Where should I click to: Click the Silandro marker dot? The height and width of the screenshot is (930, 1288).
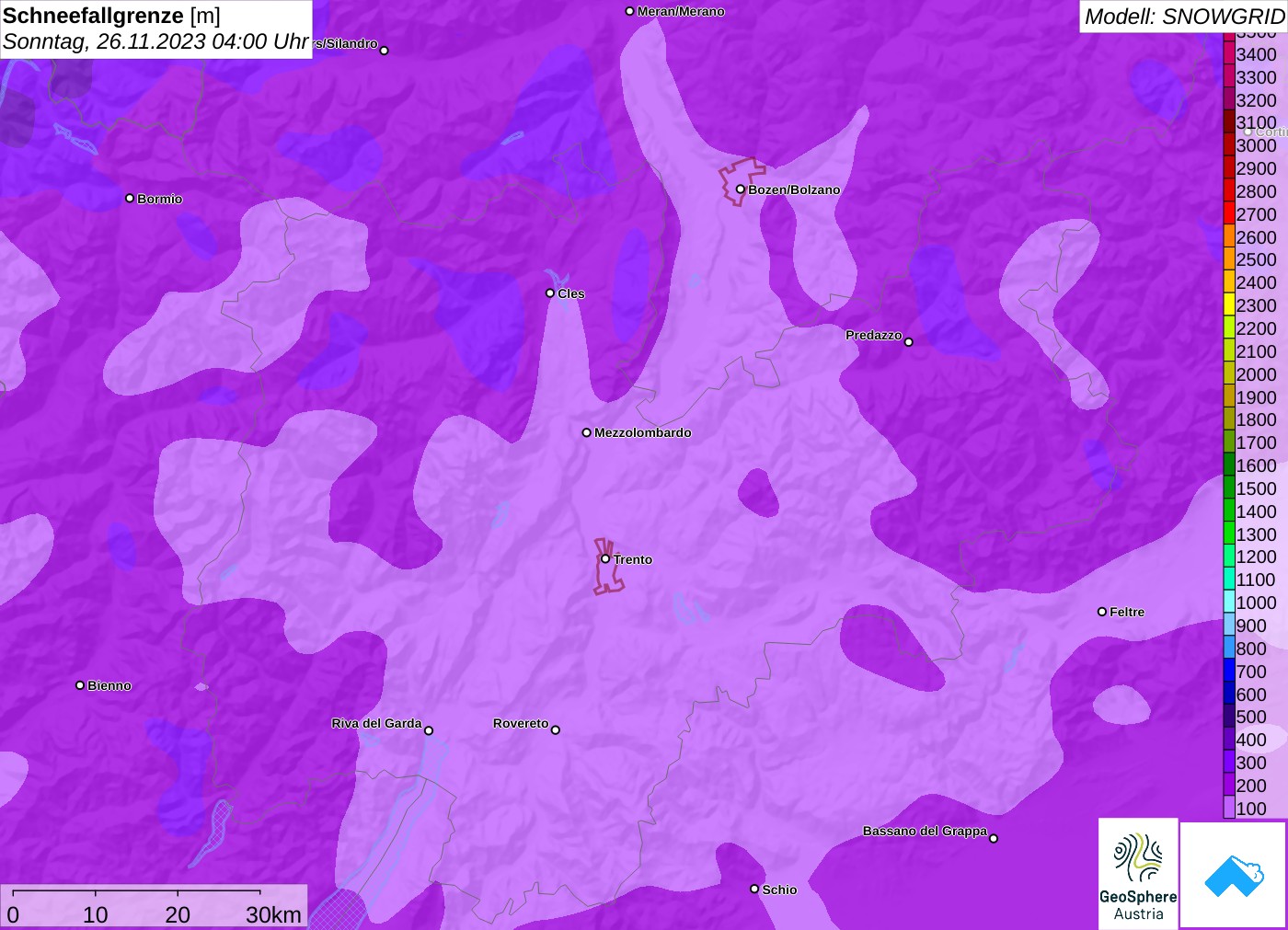pos(385,51)
